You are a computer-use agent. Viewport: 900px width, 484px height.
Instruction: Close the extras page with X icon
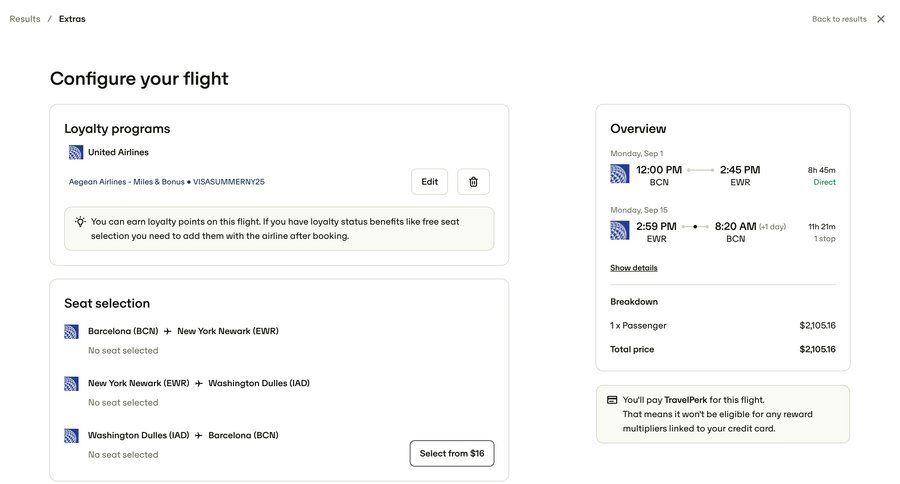click(x=881, y=19)
